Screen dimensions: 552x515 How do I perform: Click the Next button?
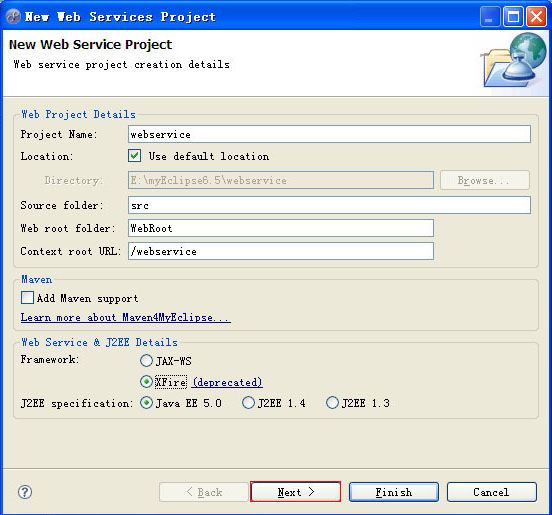(x=295, y=492)
